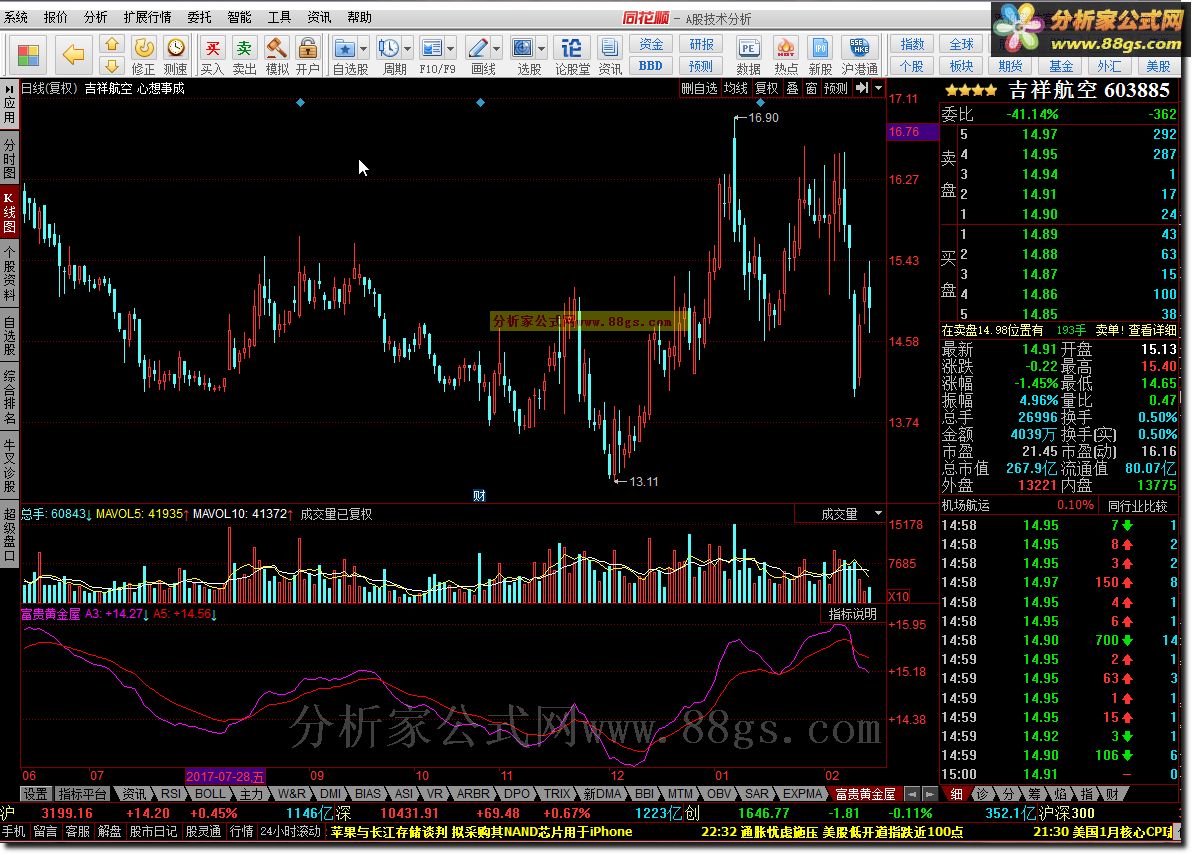The height and width of the screenshot is (854, 1193).
Task: Switch to 分时图 sidebar tab
Action: 9,158
